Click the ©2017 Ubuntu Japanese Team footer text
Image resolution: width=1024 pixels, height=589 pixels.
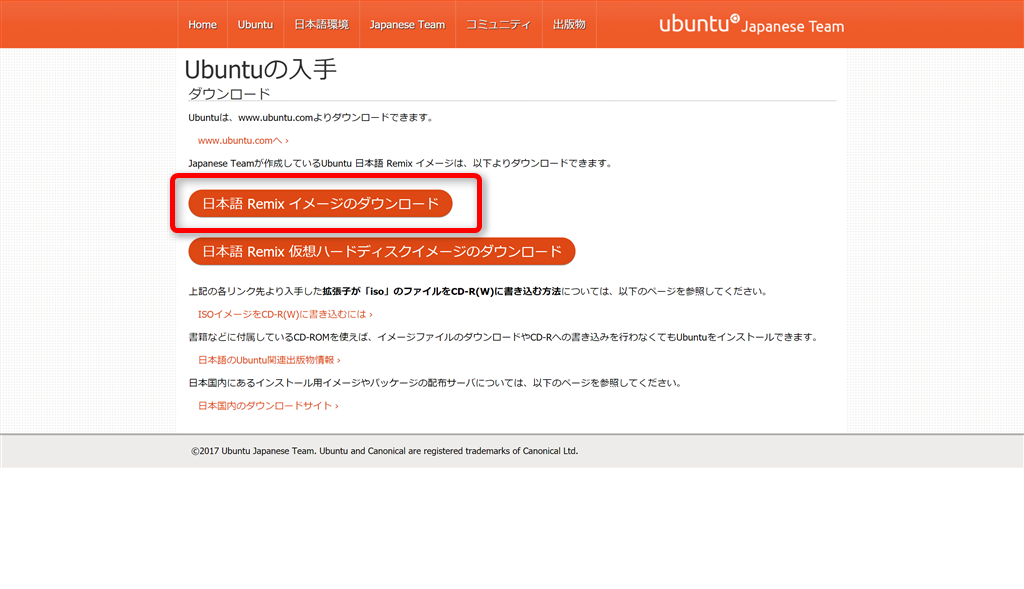click(x=385, y=451)
